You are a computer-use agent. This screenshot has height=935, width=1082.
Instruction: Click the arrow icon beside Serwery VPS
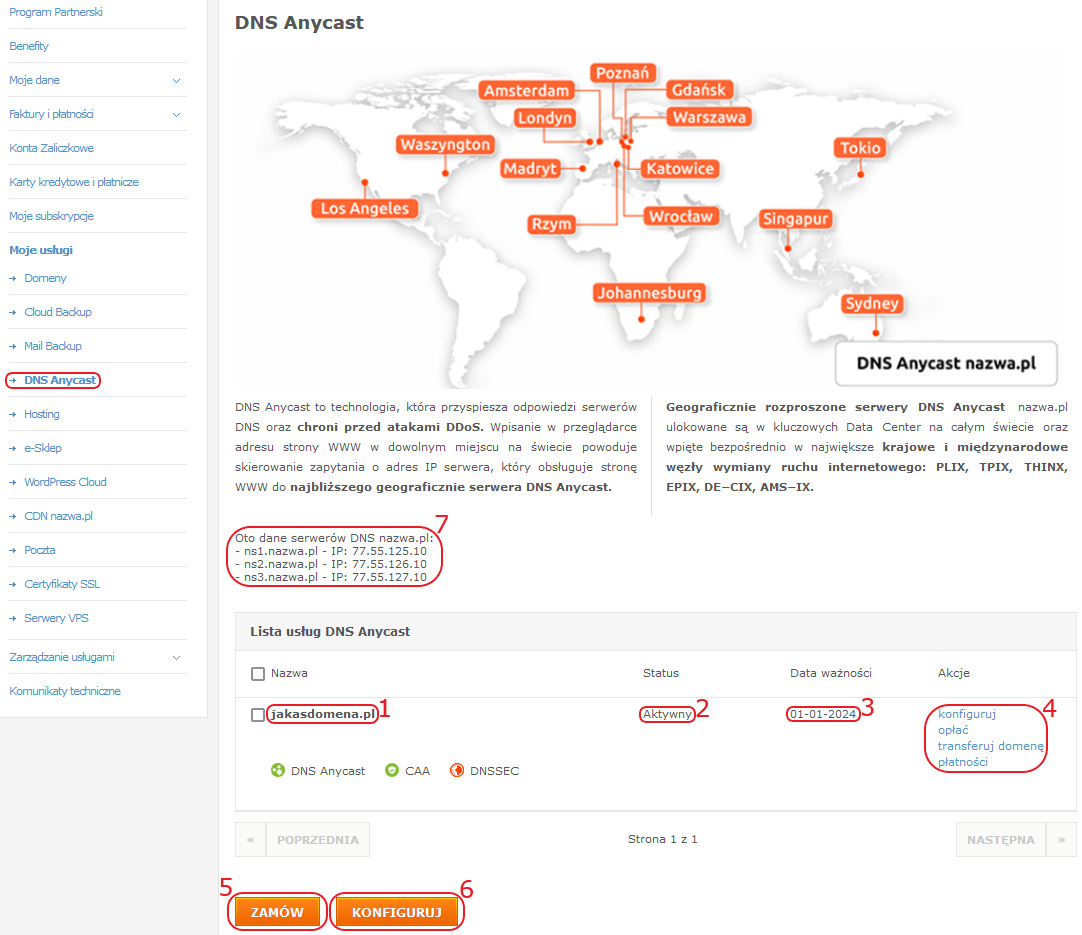click(x=12, y=618)
